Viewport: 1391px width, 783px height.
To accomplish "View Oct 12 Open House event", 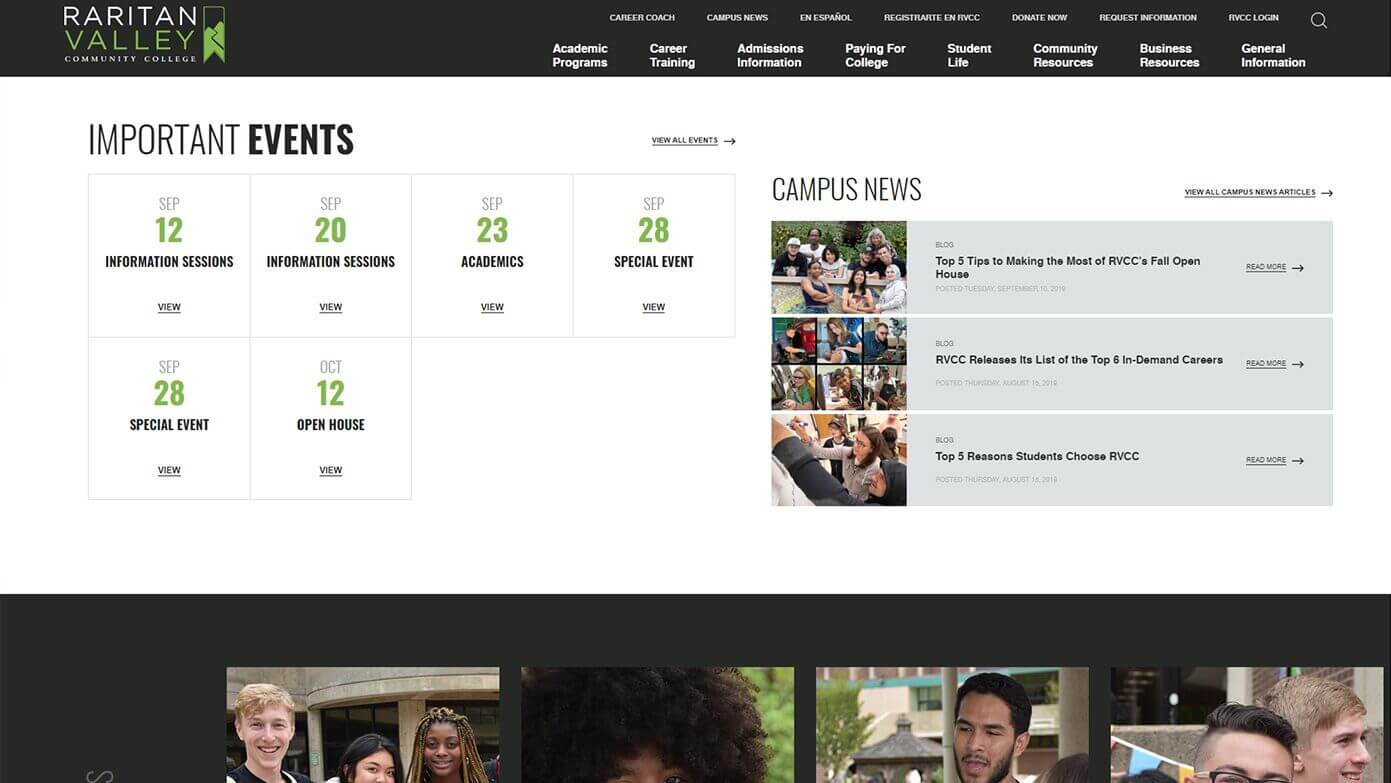I will [x=331, y=471].
